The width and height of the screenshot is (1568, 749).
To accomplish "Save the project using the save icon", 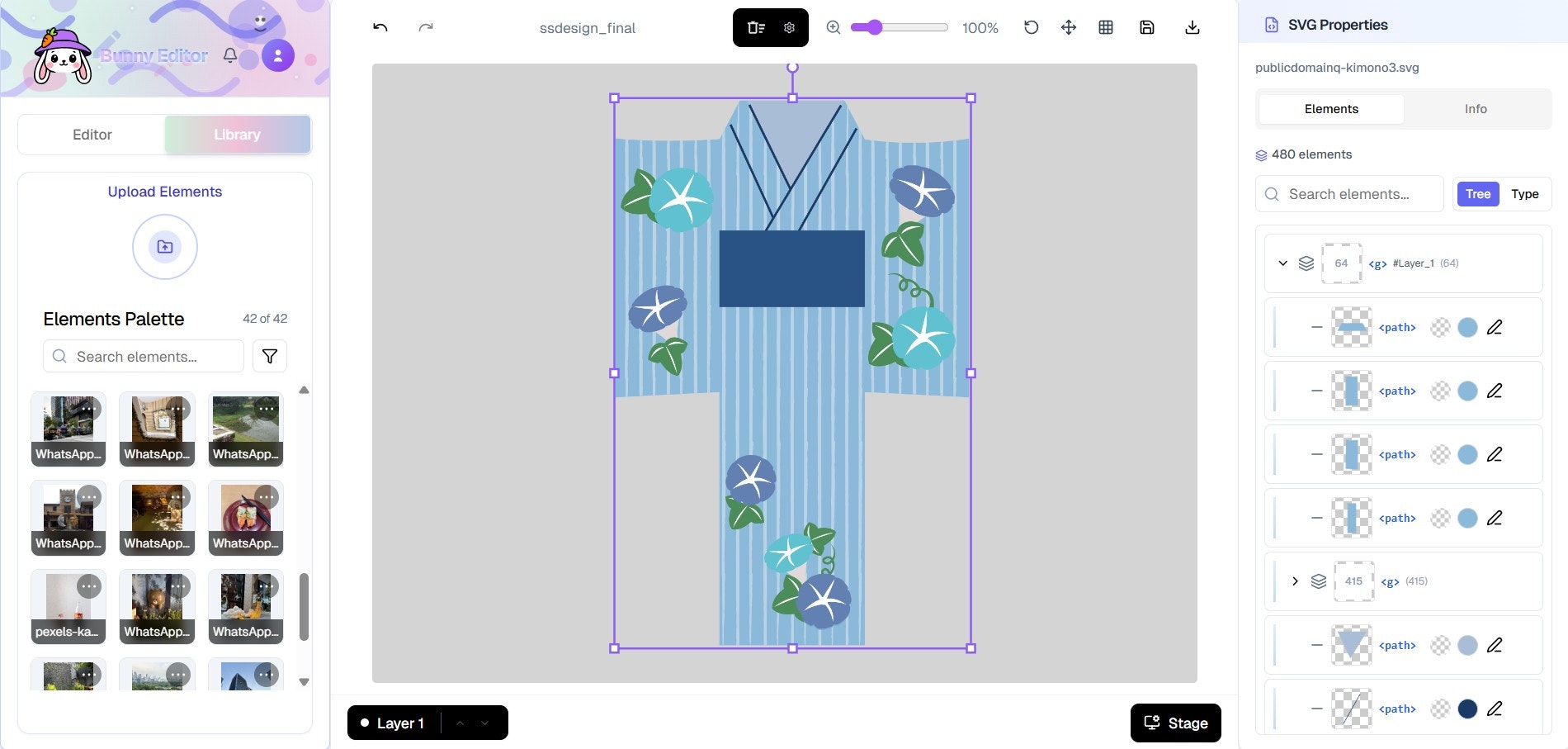I will point(1146,27).
